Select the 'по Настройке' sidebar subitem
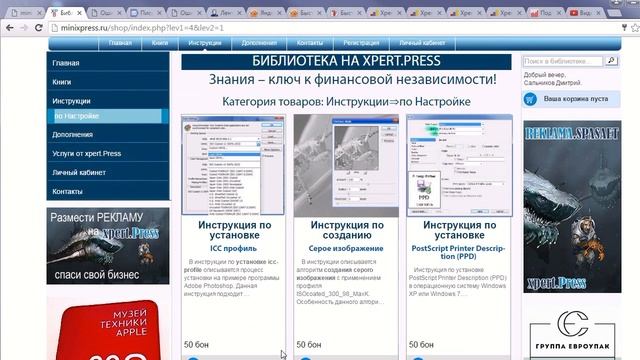Image resolution: width=640 pixels, height=360 pixels. pos(108,116)
